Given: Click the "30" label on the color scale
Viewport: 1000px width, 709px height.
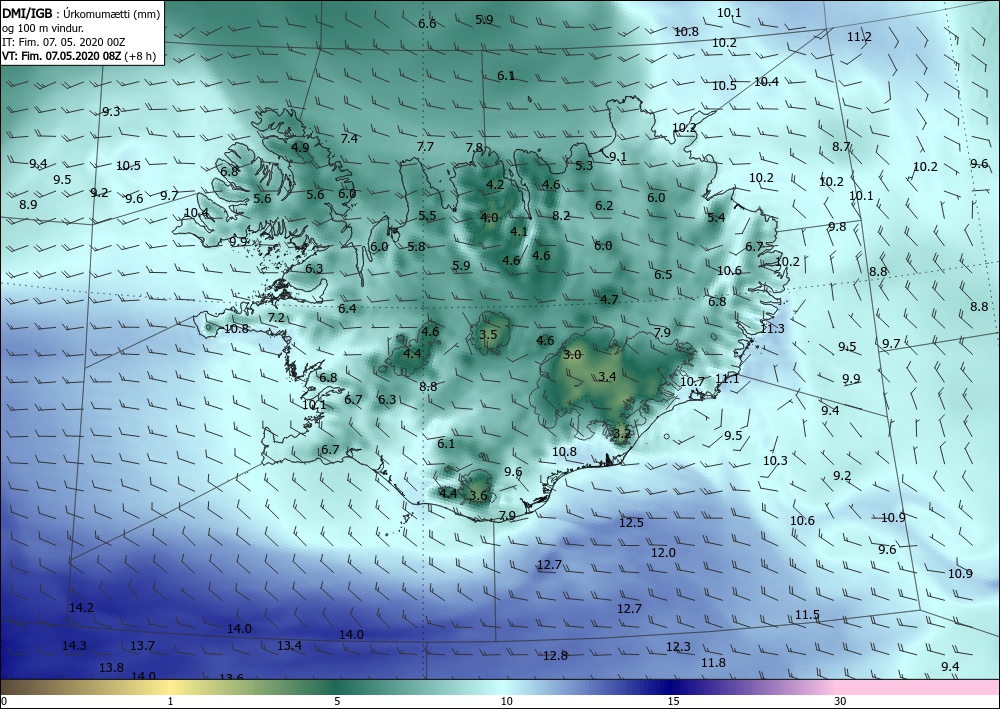Looking at the screenshot, I should (841, 701).
